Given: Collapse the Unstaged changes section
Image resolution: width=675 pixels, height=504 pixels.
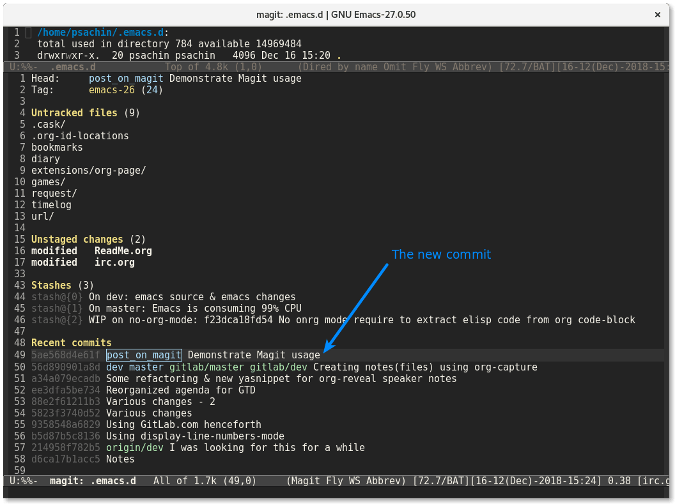Looking at the screenshot, I should coord(78,240).
